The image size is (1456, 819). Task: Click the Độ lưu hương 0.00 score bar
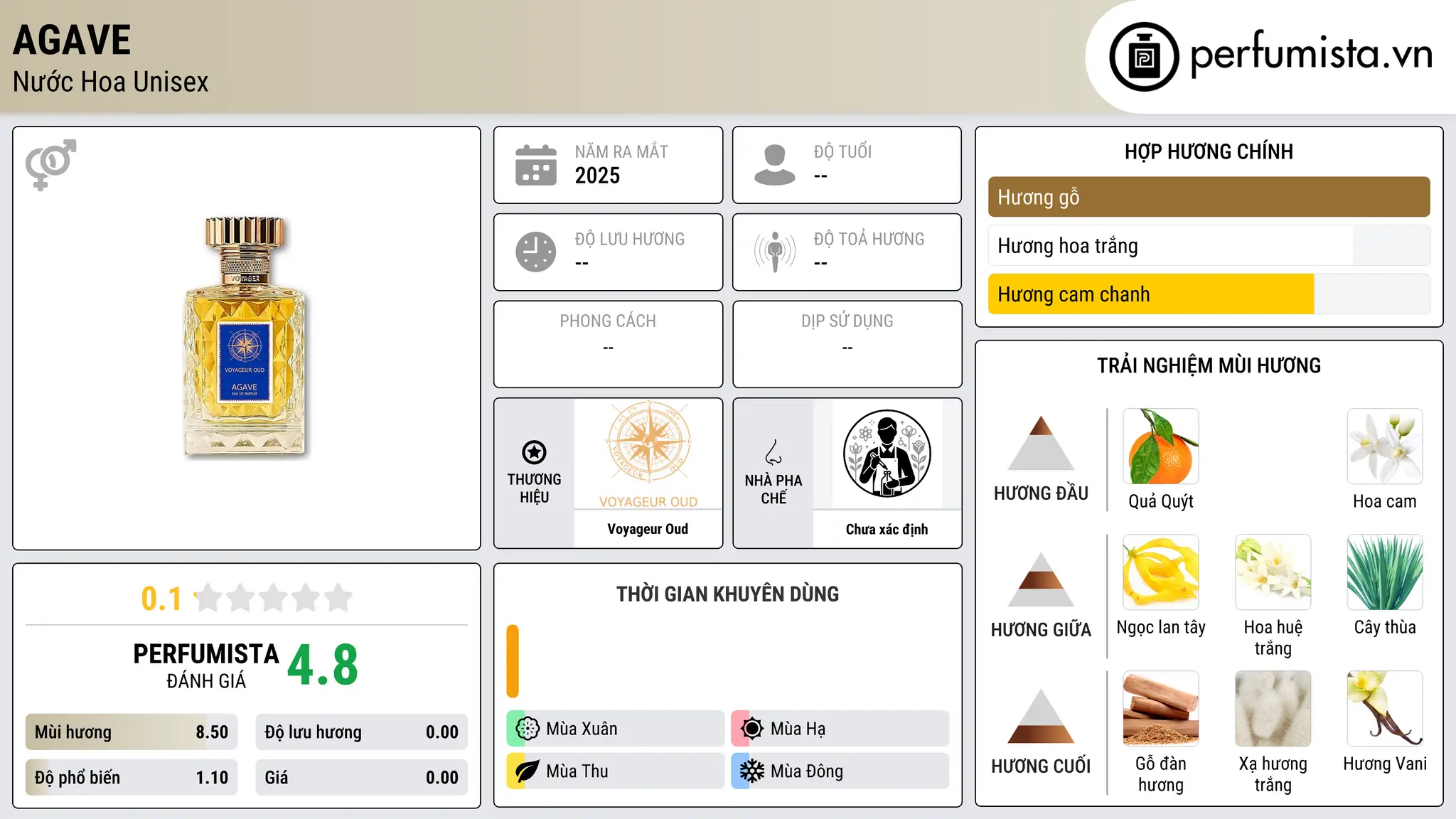click(361, 732)
